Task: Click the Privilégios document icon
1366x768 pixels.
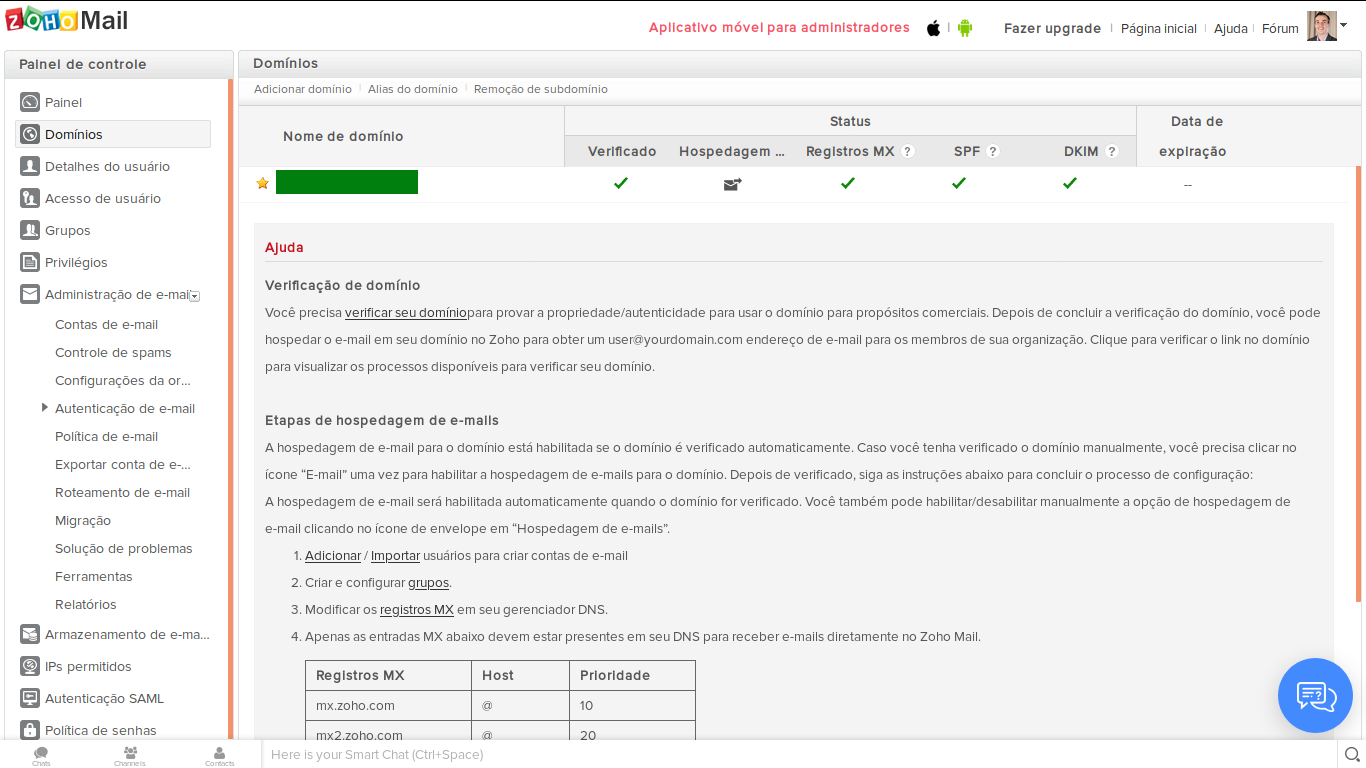Action: [30, 262]
